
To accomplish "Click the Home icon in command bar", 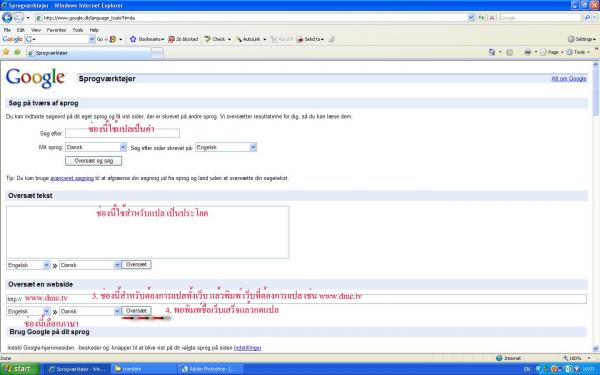I will 492,52.
